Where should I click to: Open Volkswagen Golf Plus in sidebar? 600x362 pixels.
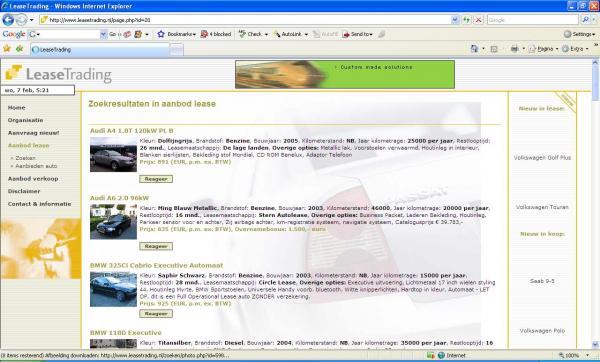coord(542,158)
